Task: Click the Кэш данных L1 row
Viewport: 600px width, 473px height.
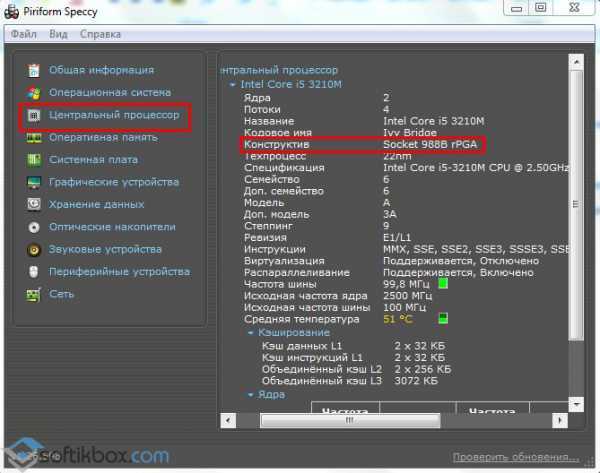Action: tap(353, 346)
